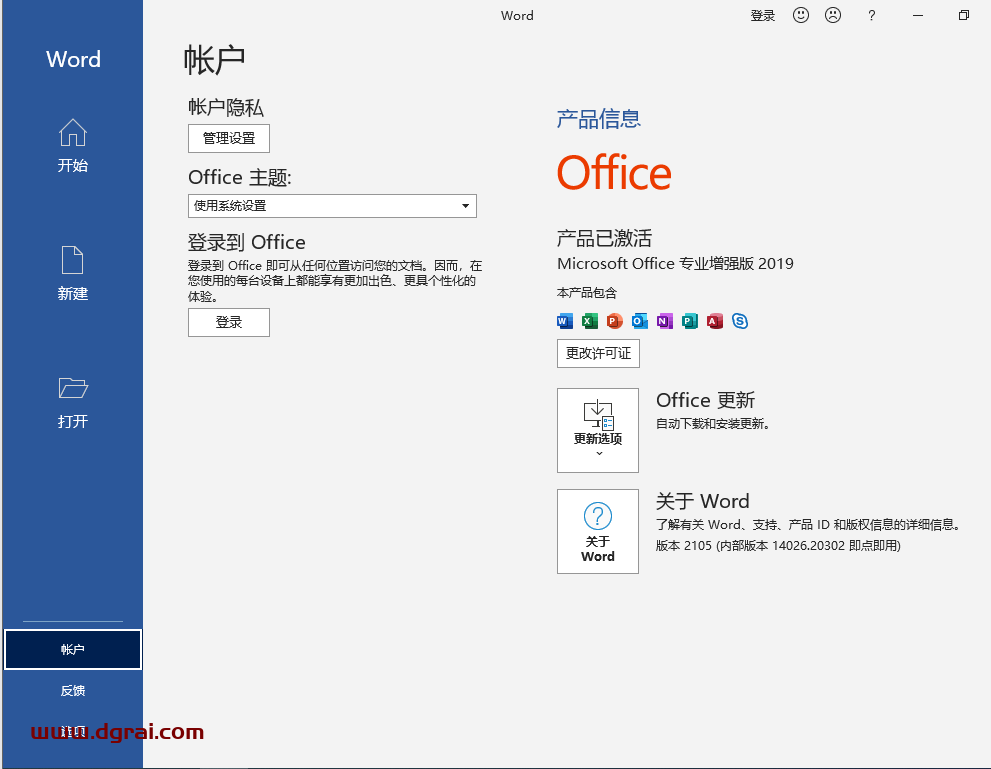Click Microsoft Office 专业增强版 2019 text

coord(675,263)
